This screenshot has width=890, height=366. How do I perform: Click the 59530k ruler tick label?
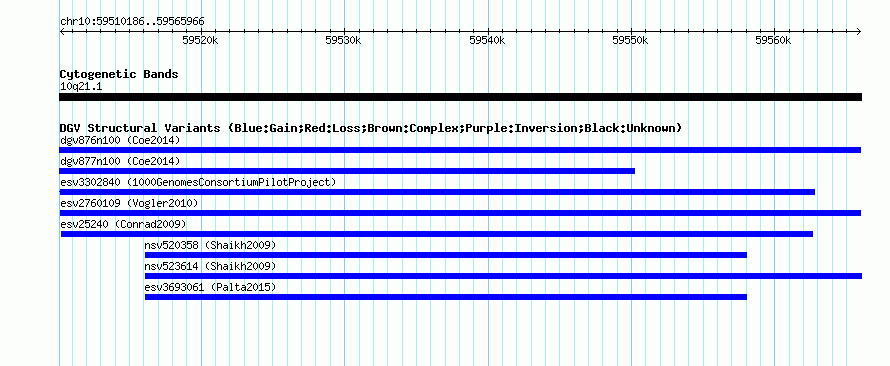343,40
